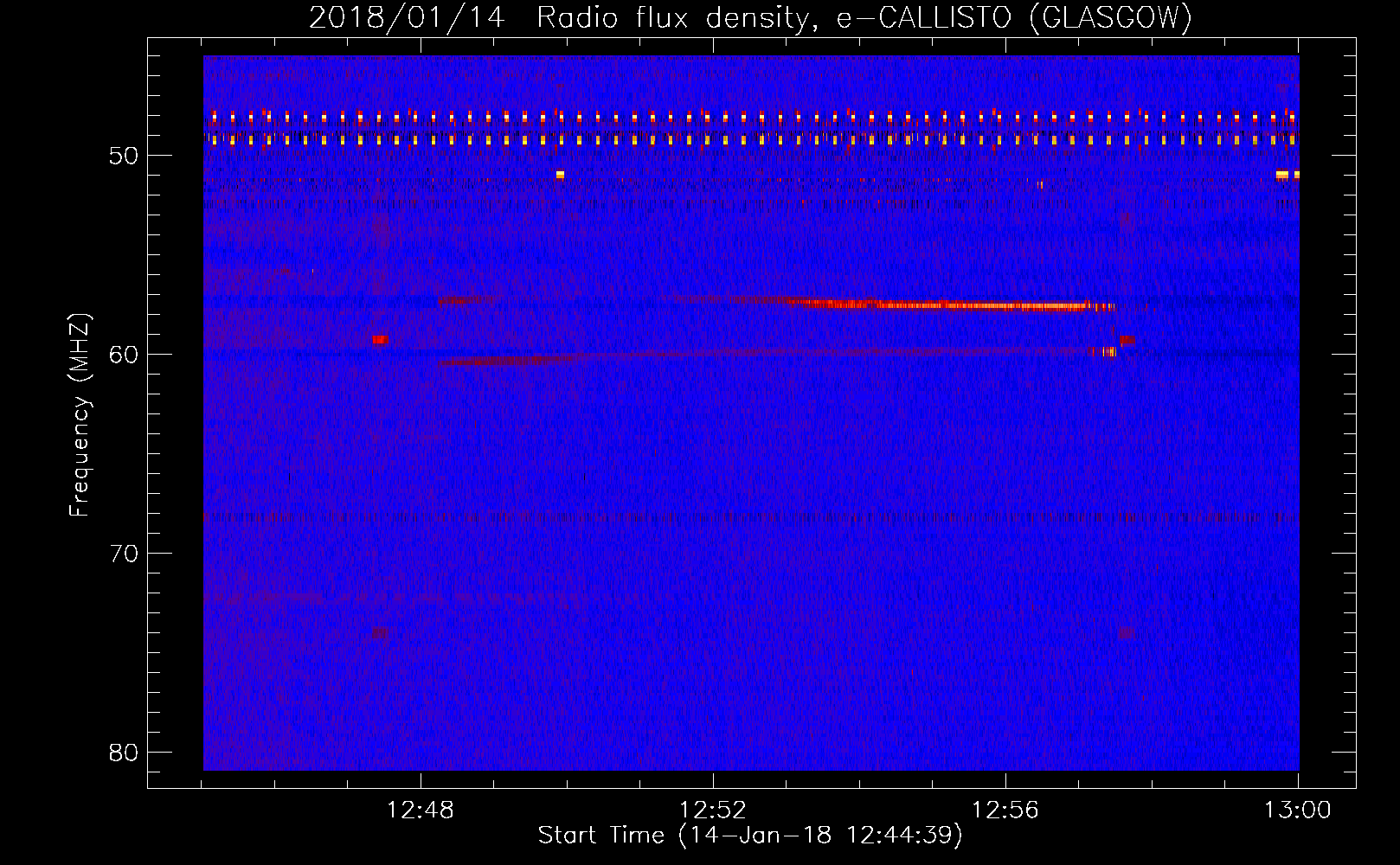The width and height of the screenshot is (1400, 865).
Task: Click the 13:00 time tick label
Action: [1298, 811]
